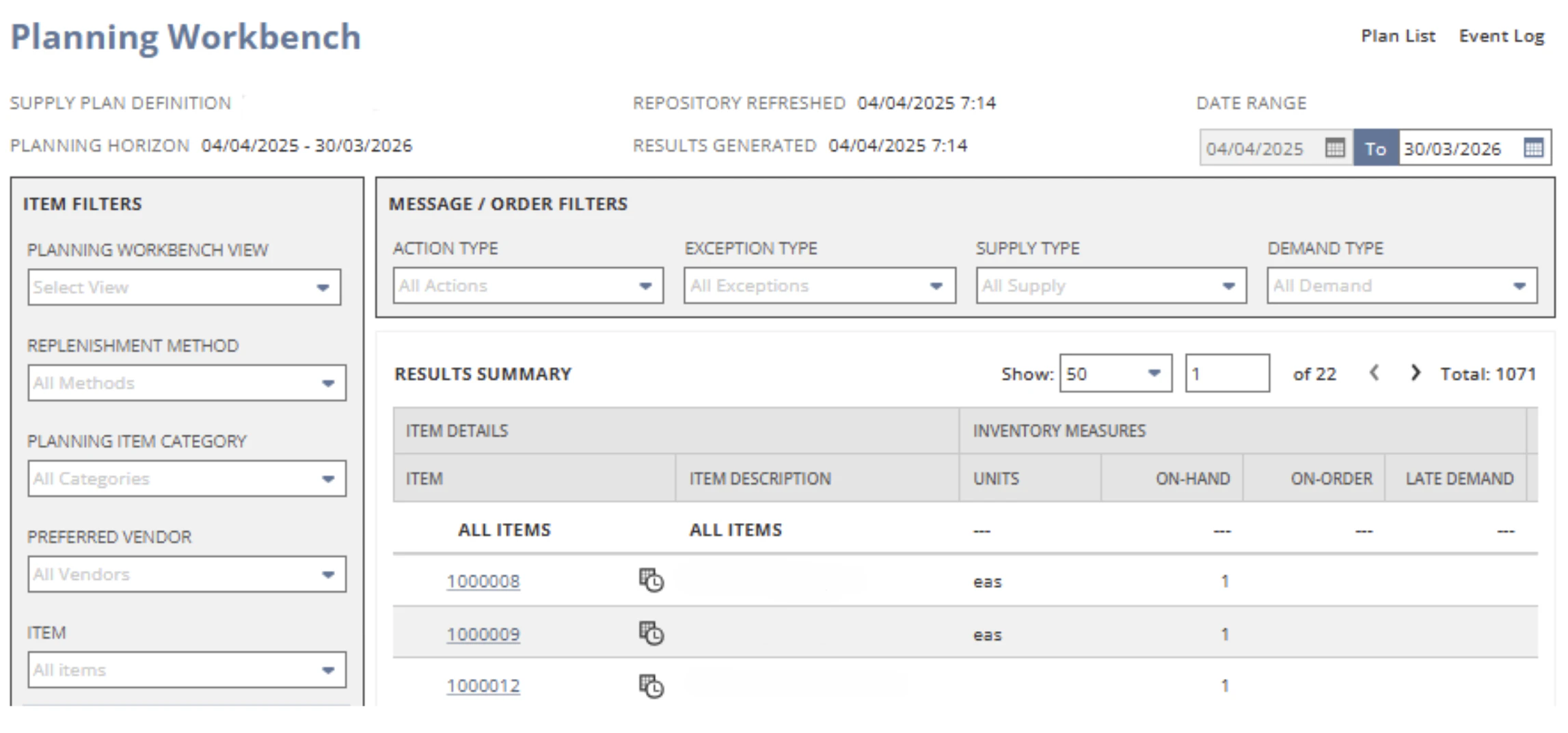Open calendar picker for start date 04/04/2025
The height and width of the screenshot is (733, 1568).
coord(1334,148)
